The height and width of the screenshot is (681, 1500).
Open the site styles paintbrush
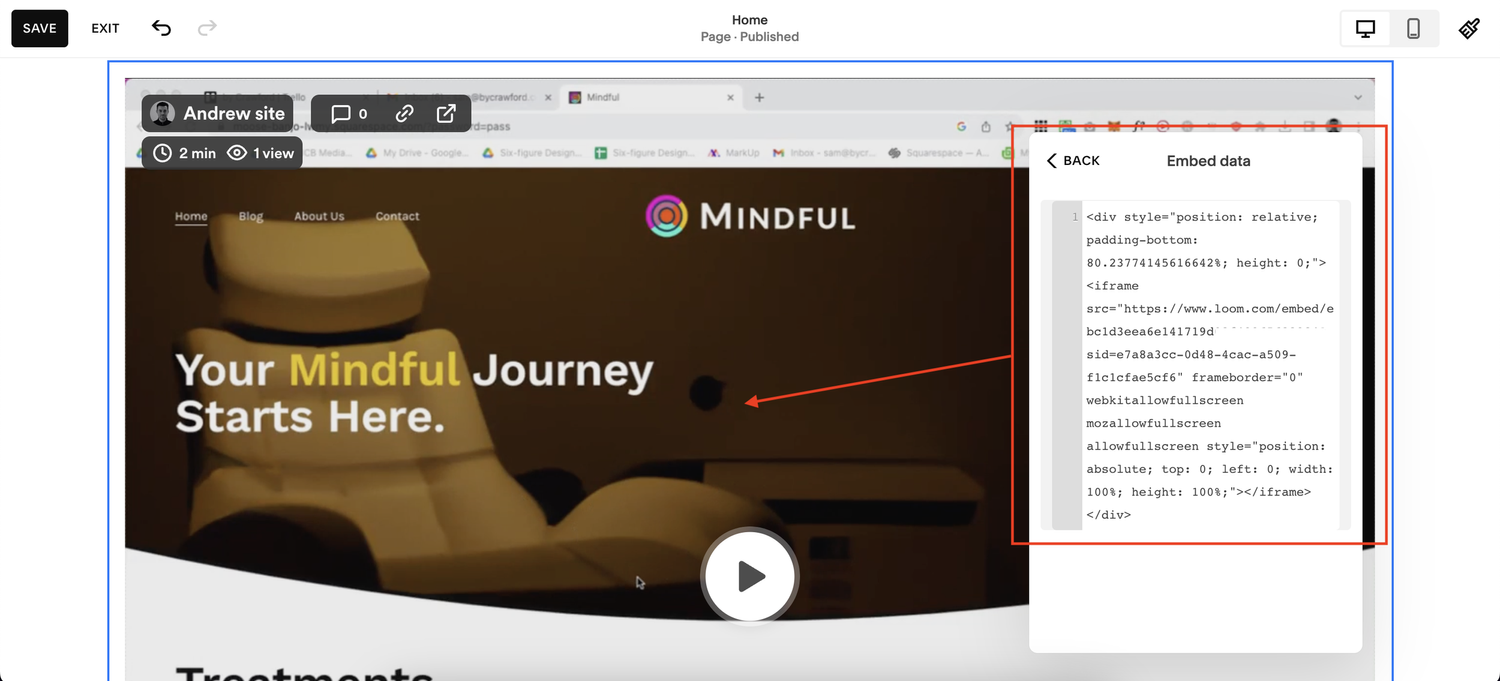click(x=1469, y=28)
